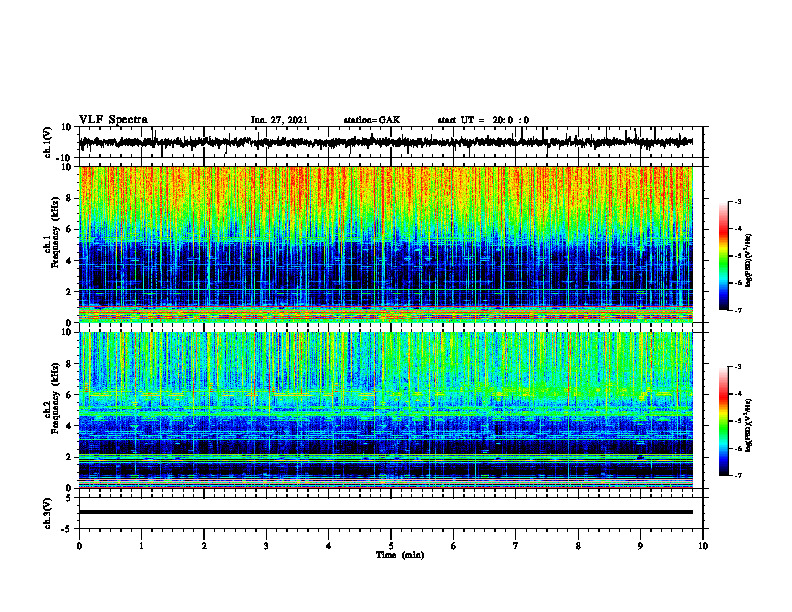This screenshot has height=612, width=792.
Task: Click the "ch.3(V)" axis label
Action: [48, 513]
